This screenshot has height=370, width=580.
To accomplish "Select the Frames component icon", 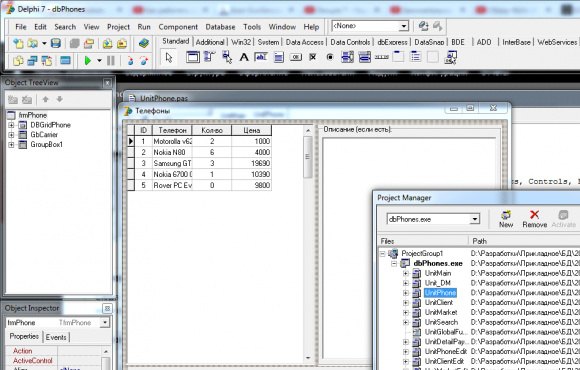I will (193, 57).
